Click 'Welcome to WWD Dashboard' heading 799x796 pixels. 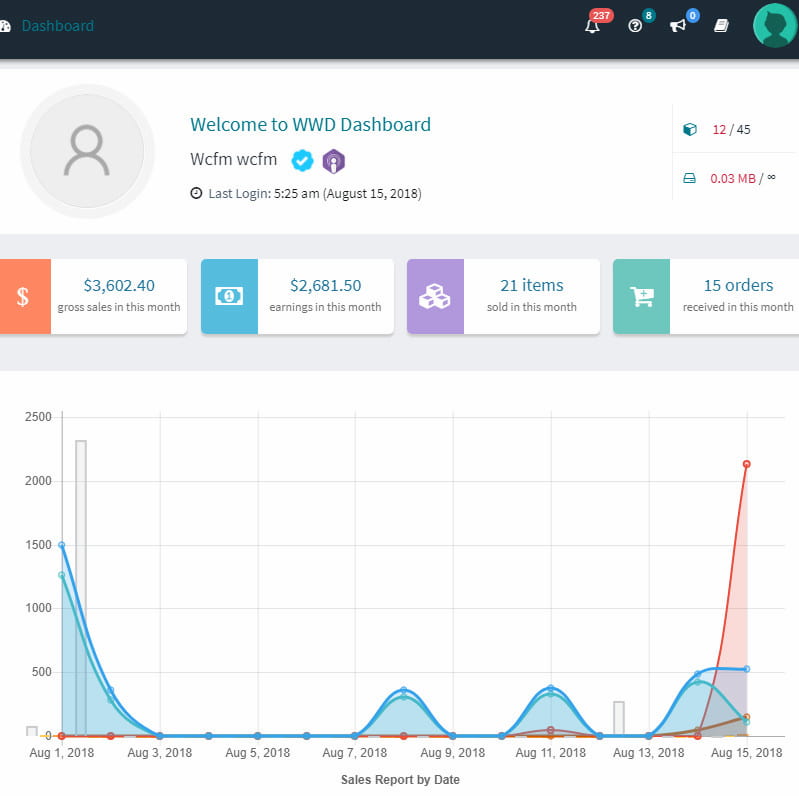pyautogui.click(x=310, y=124)
